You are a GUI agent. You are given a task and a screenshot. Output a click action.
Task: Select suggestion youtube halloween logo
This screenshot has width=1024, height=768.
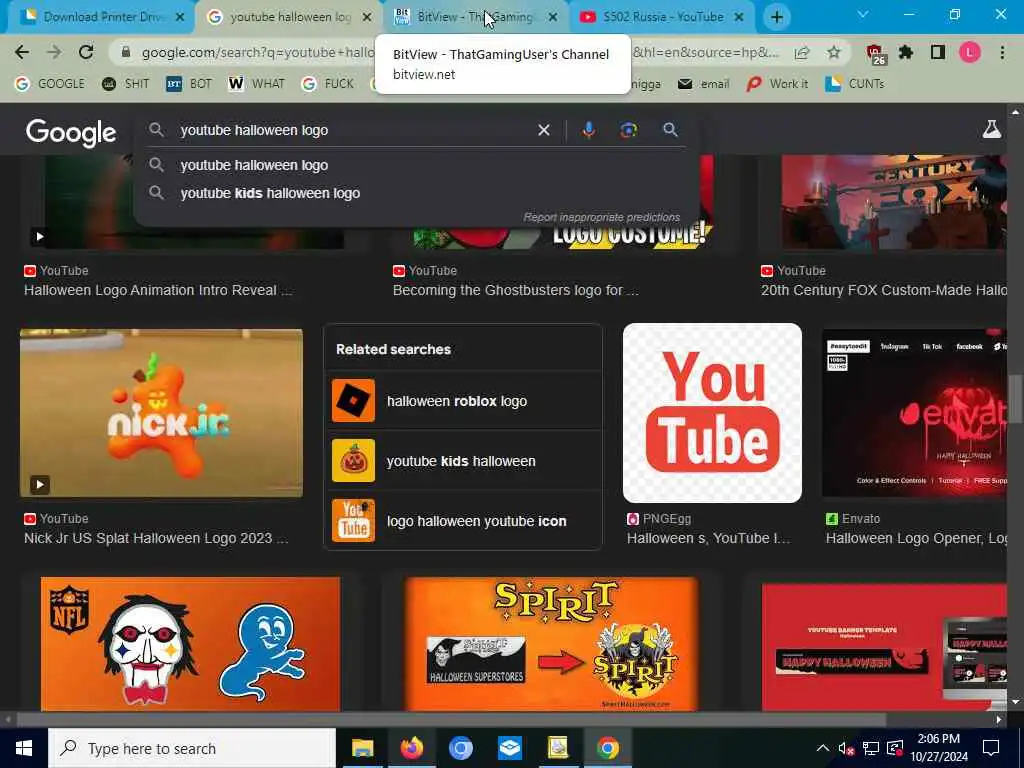pyautogui.click(x=417, y=165)
